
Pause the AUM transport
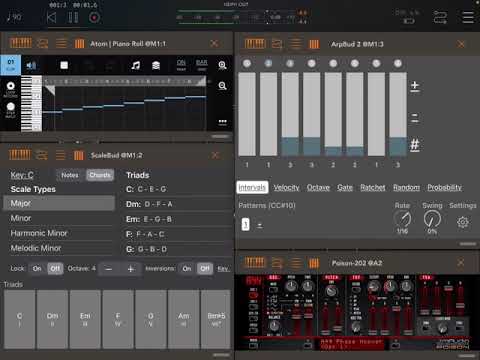pos(73,17)
